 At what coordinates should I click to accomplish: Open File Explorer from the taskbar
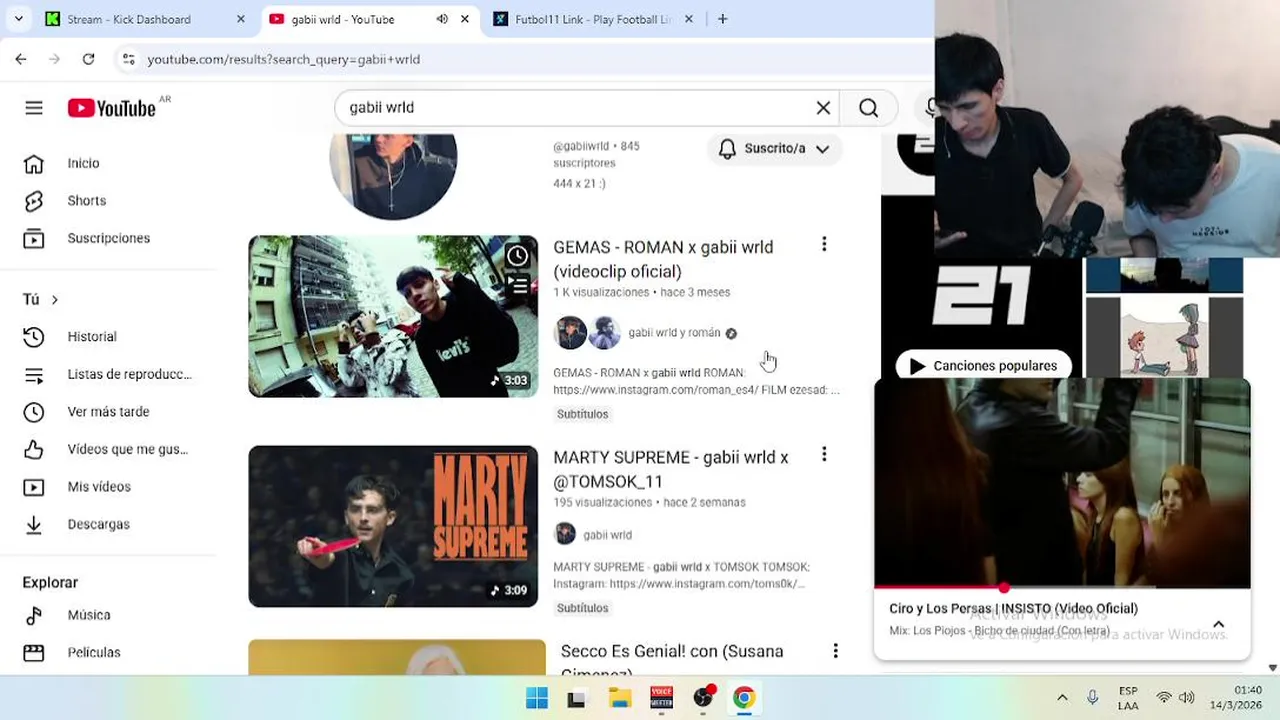point(620,698)
